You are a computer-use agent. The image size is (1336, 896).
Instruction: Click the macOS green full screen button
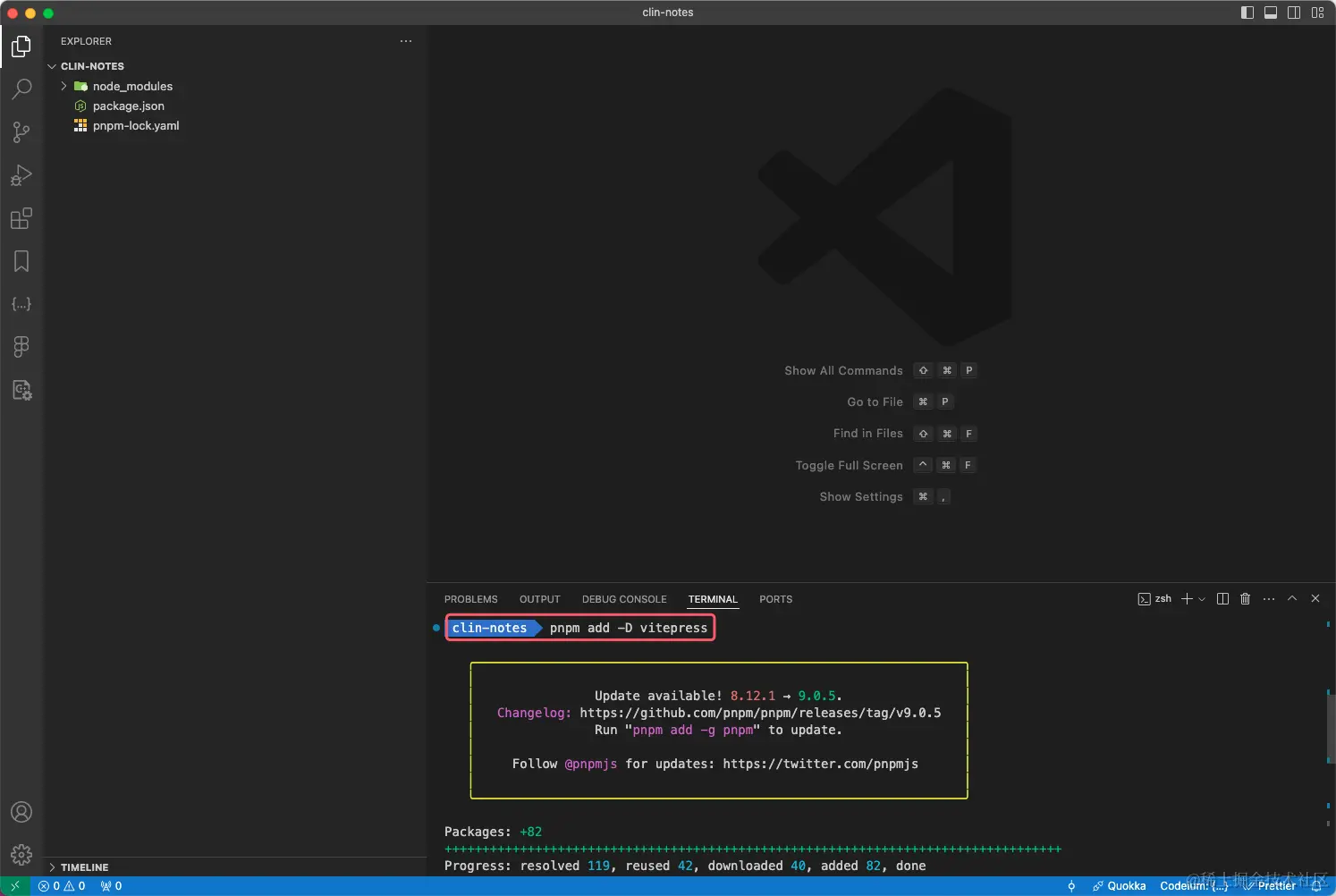(48, 13)
